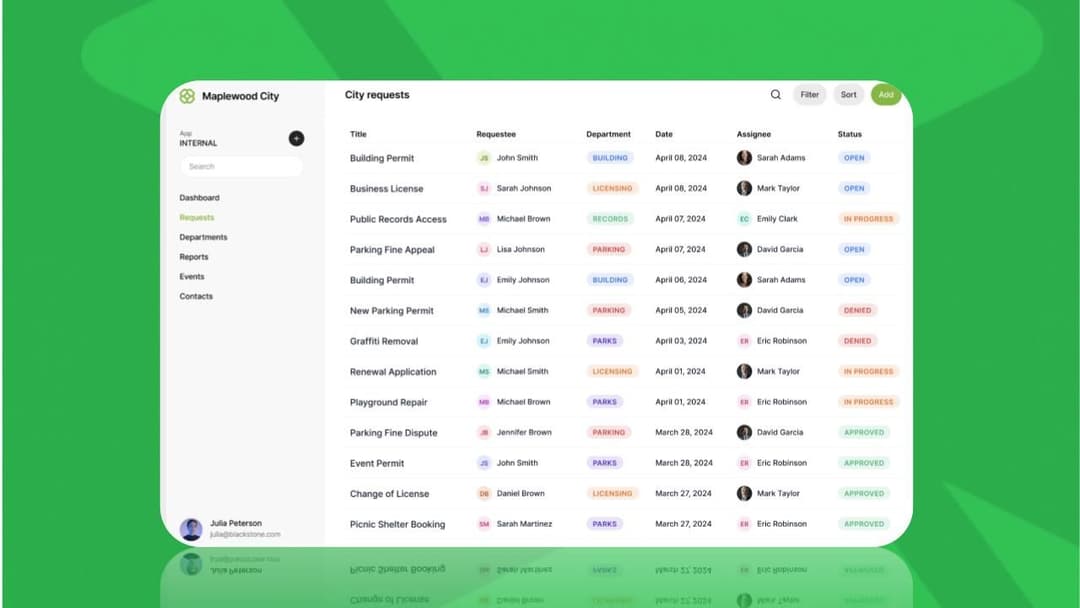Click the green Add button

(886, 94)
